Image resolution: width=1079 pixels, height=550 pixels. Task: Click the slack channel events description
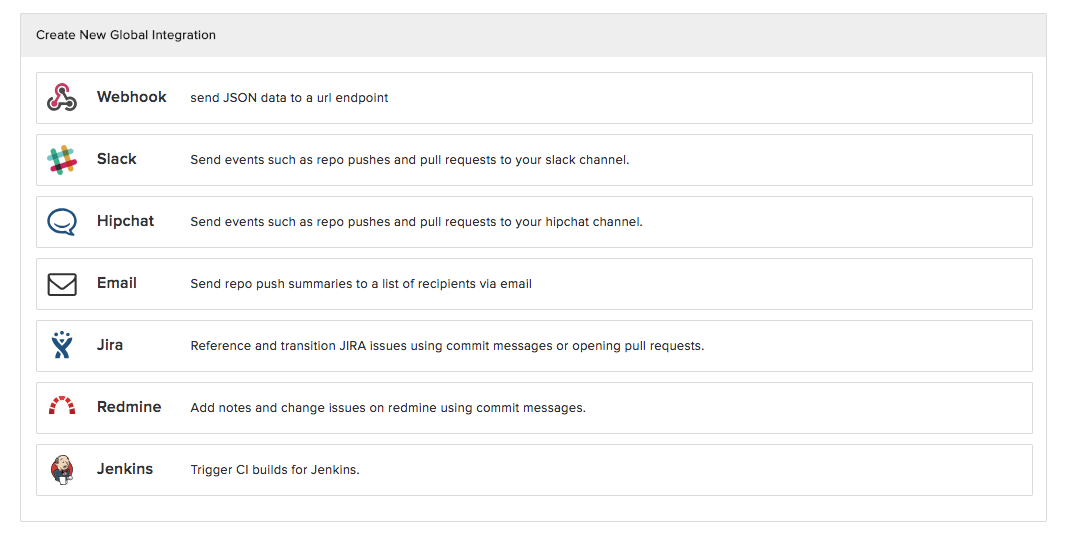pyautogui.click(x=409, y=160)
